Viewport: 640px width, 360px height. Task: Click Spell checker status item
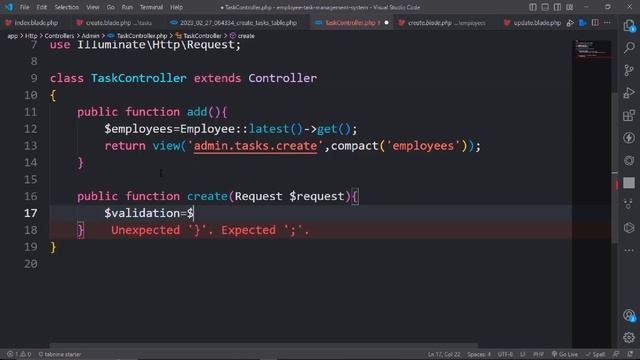pos(596,354)
